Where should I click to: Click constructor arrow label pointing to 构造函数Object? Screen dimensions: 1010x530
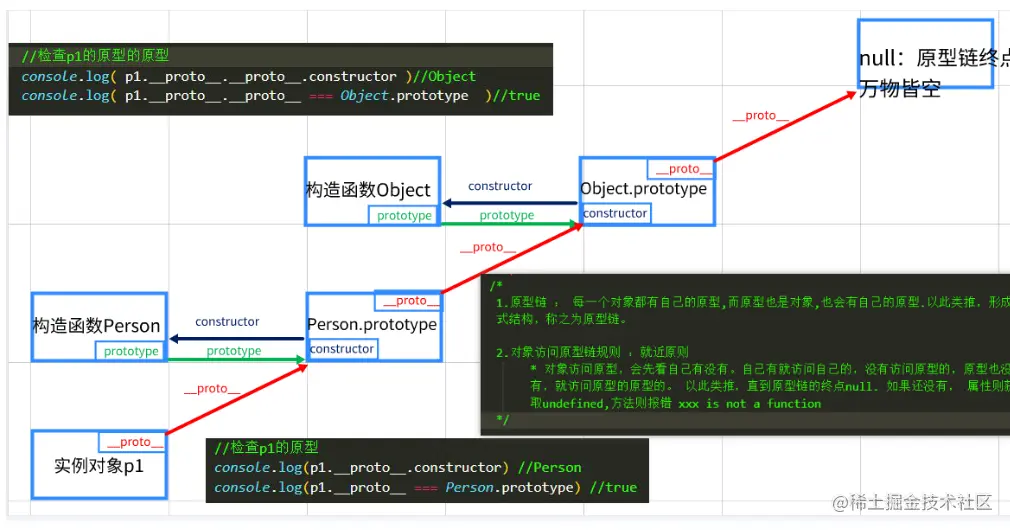tap(500, 186)
